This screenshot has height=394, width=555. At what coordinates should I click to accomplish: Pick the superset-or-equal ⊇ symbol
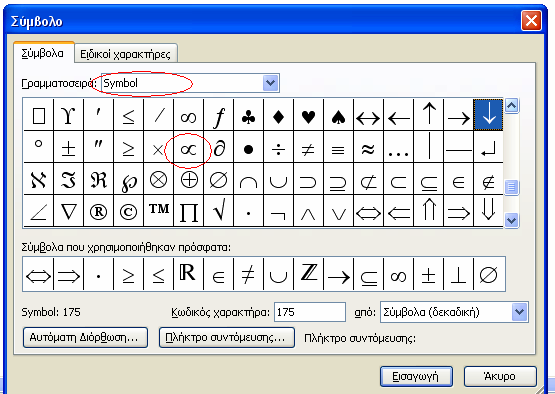click(338, 179)
